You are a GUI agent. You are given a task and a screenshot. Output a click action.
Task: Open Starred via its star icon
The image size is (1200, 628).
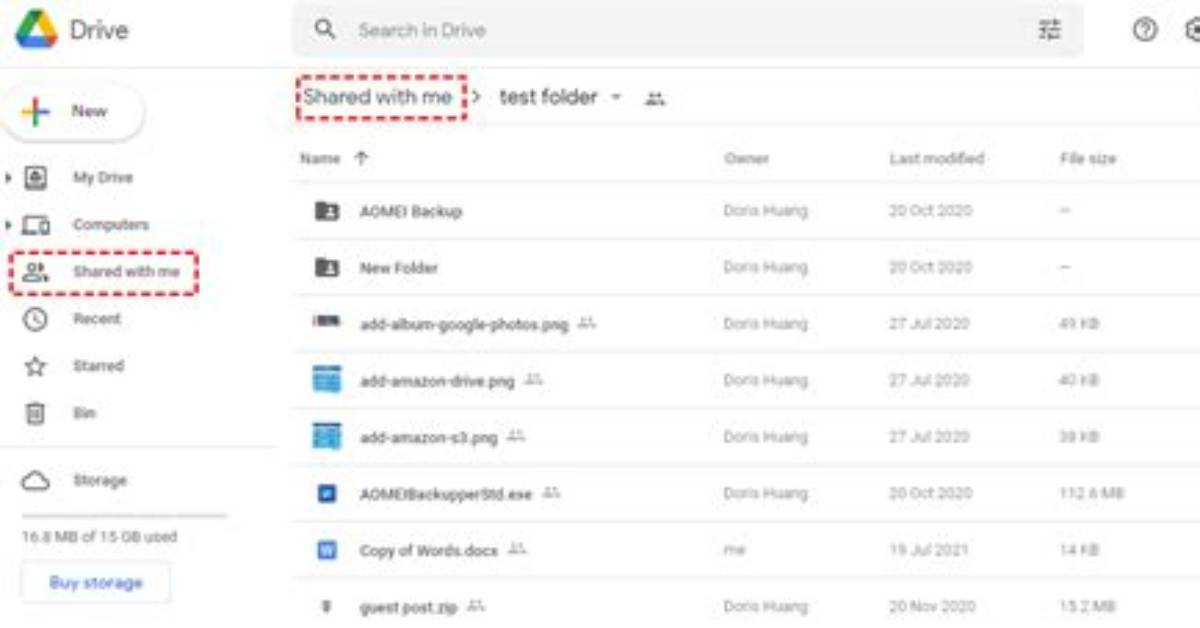35,366
